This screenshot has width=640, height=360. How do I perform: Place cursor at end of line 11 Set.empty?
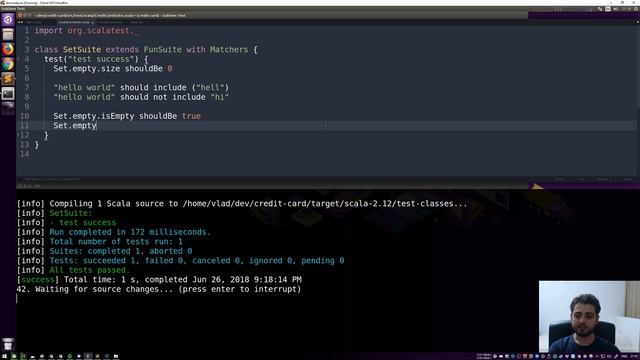(97, 126)
